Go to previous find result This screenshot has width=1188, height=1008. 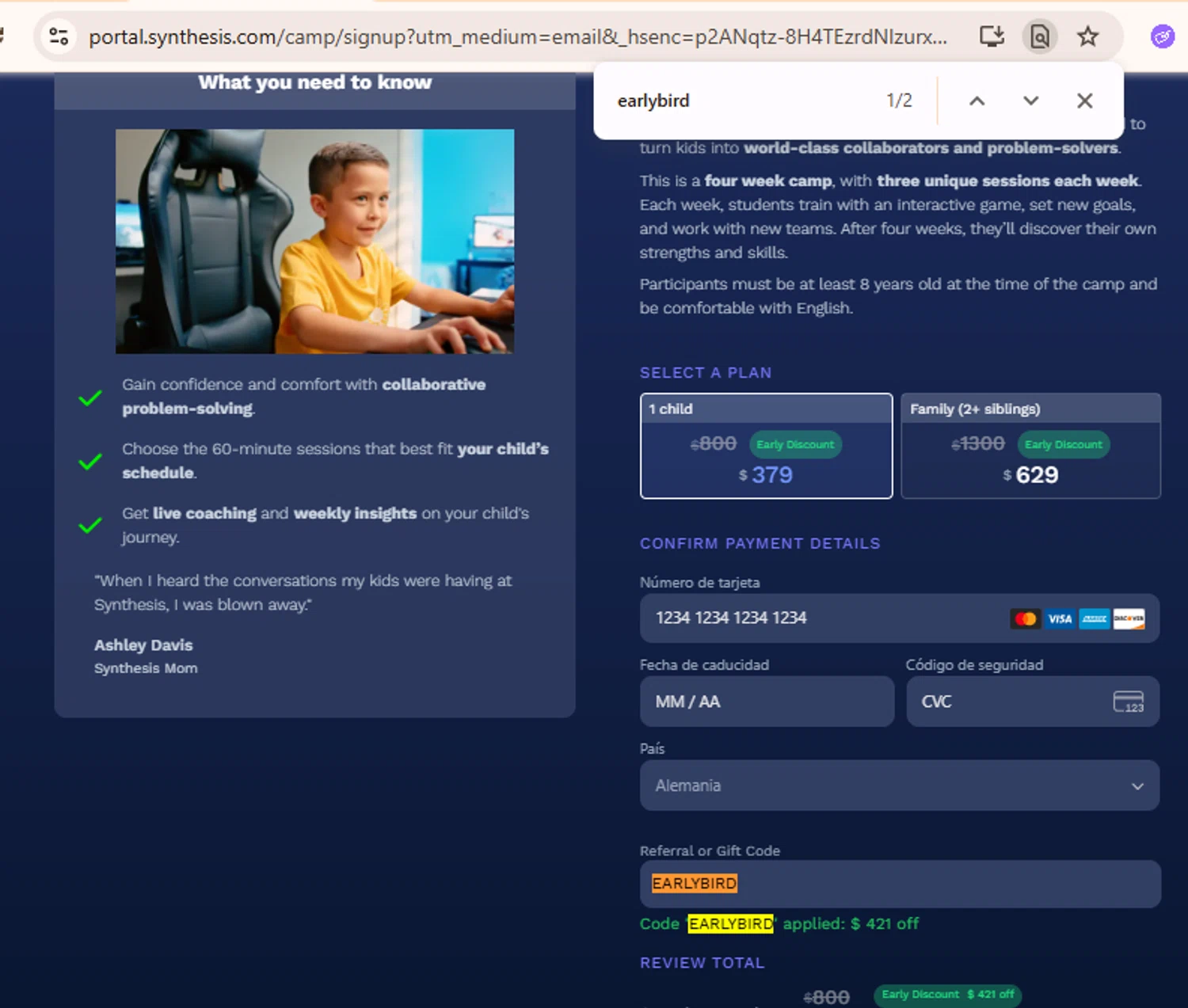(977, 101)
